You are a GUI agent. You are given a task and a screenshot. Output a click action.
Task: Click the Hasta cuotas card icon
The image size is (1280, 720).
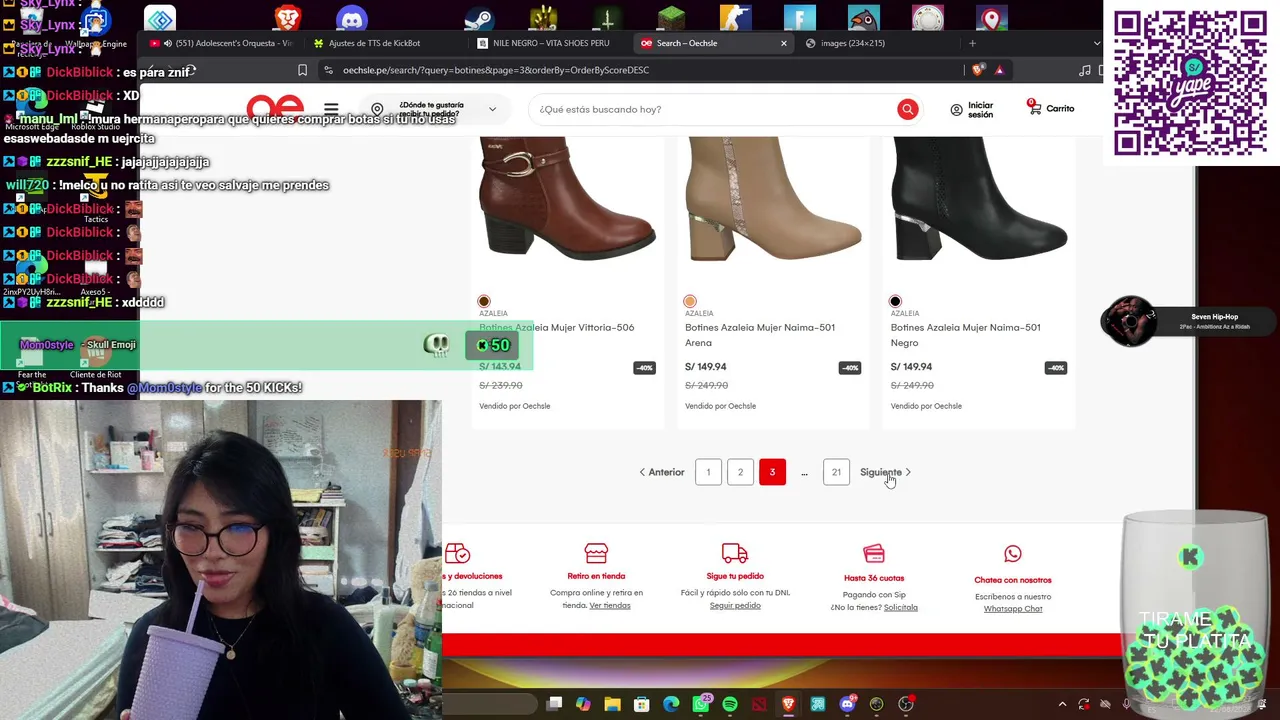(x=874, y=554)
